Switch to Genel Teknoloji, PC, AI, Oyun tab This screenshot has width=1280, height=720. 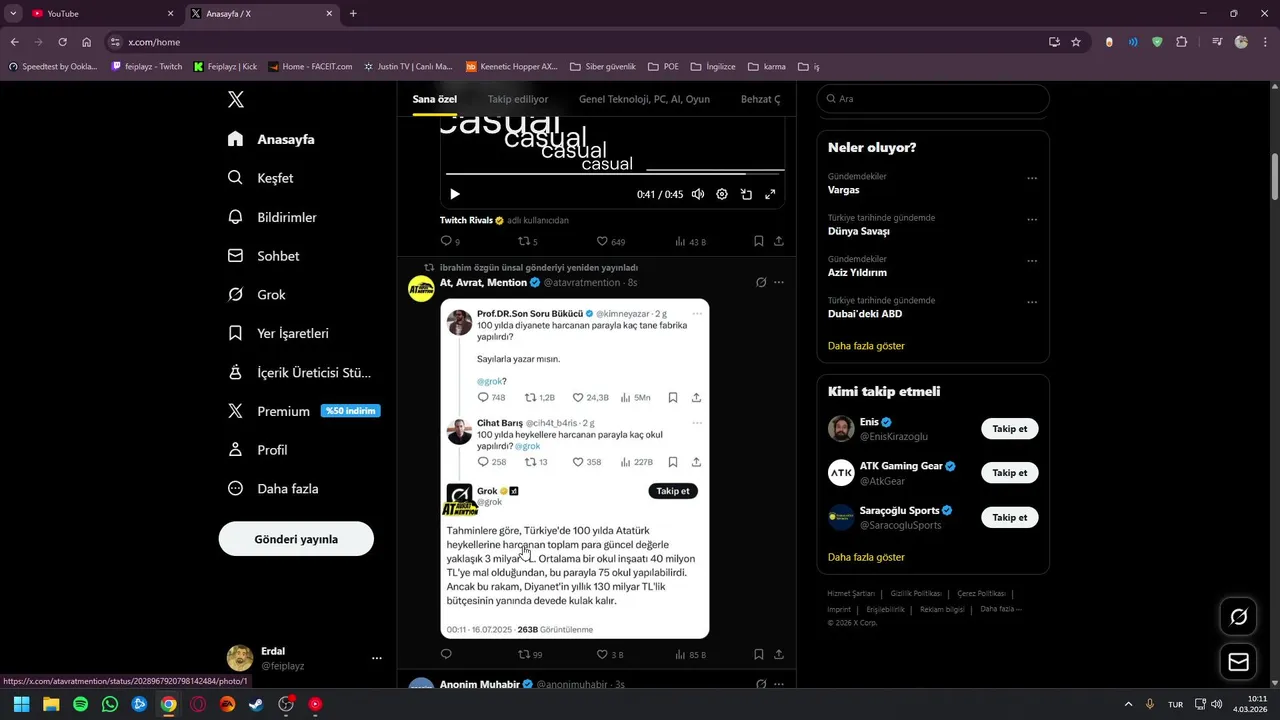coord(644,99)
